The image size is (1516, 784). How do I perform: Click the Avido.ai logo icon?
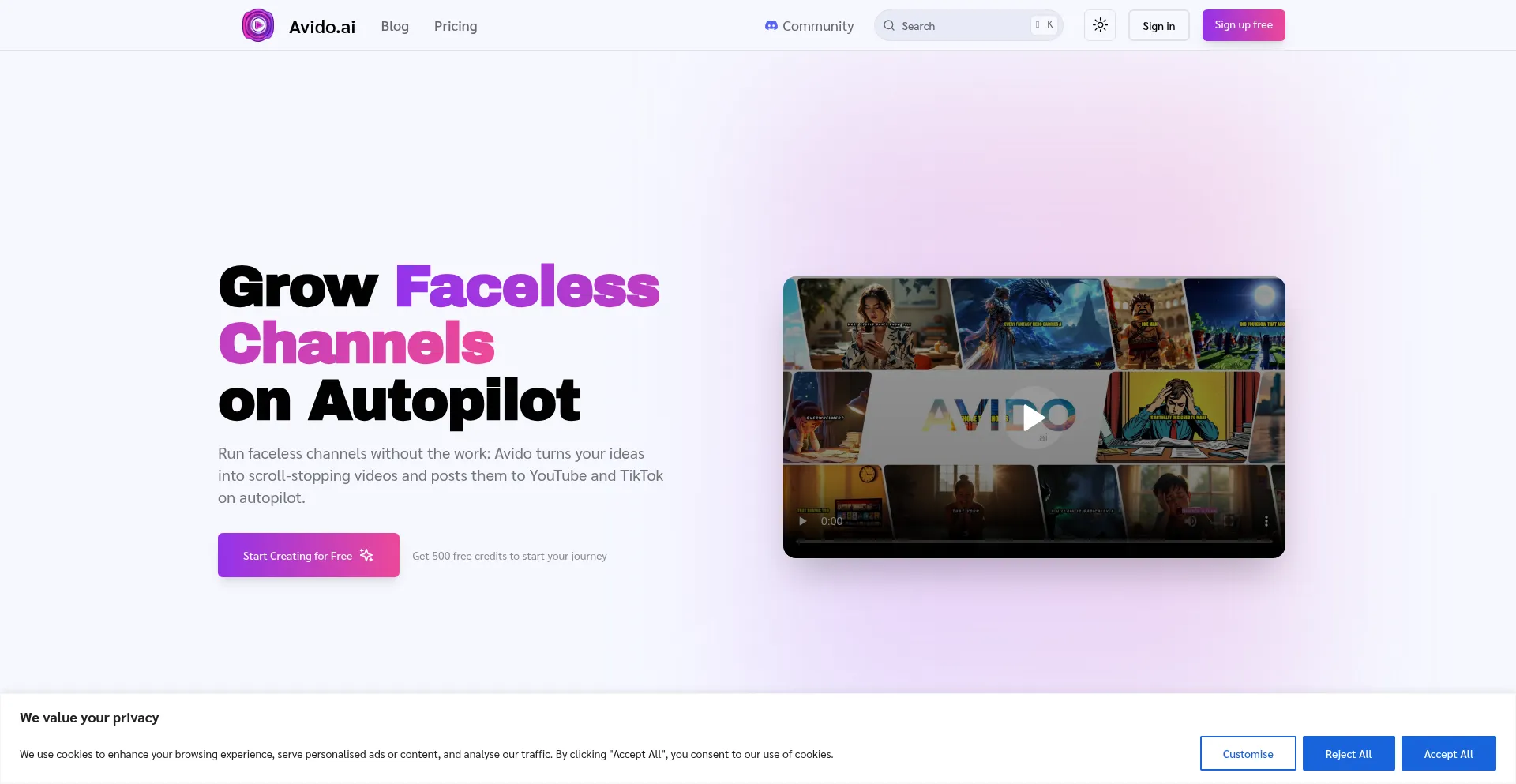(258, 25)
